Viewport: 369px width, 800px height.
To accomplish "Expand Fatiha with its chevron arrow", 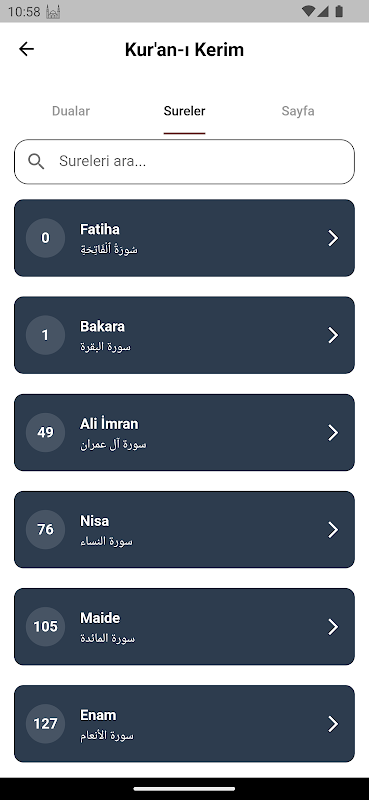I will [x=333, y=238].
